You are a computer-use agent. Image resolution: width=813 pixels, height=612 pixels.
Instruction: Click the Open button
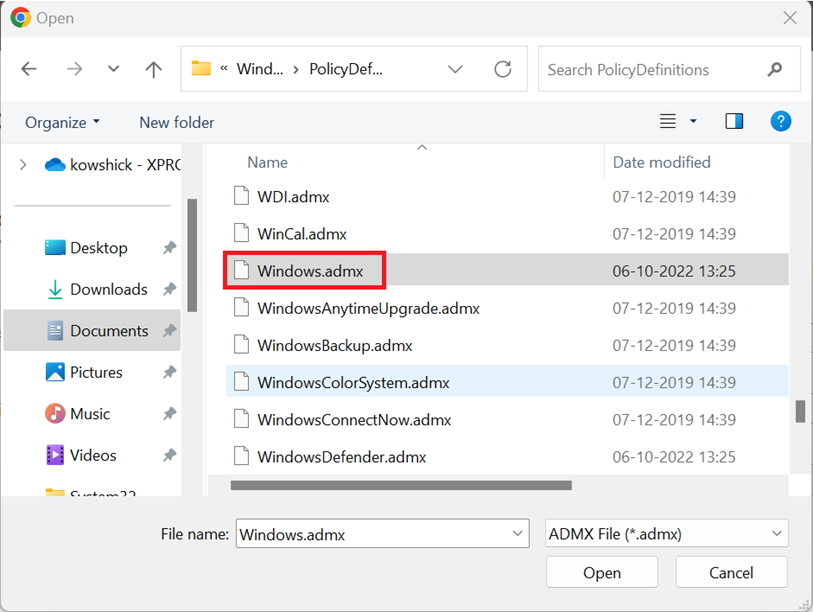pyautogui.click(x=601, y=573)
